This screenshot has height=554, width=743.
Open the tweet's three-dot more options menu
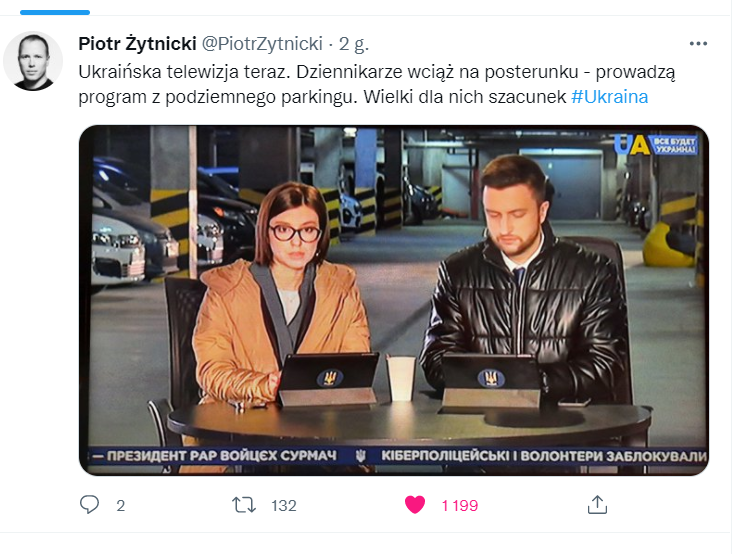point(698,44)
